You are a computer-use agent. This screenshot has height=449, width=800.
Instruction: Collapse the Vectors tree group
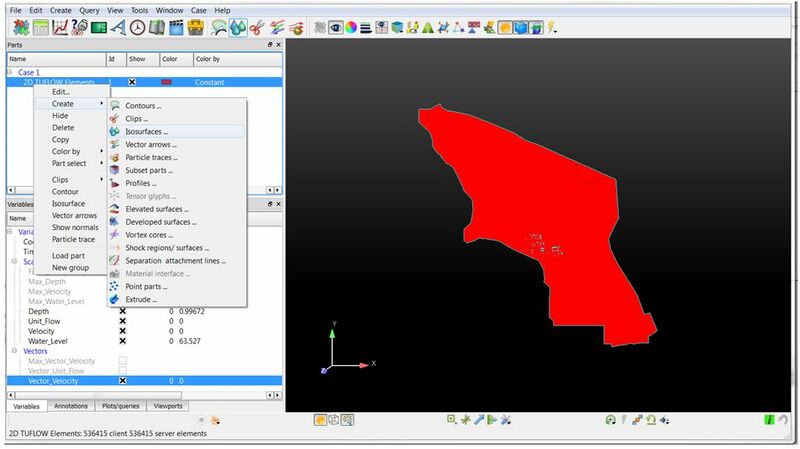[14, 351]
